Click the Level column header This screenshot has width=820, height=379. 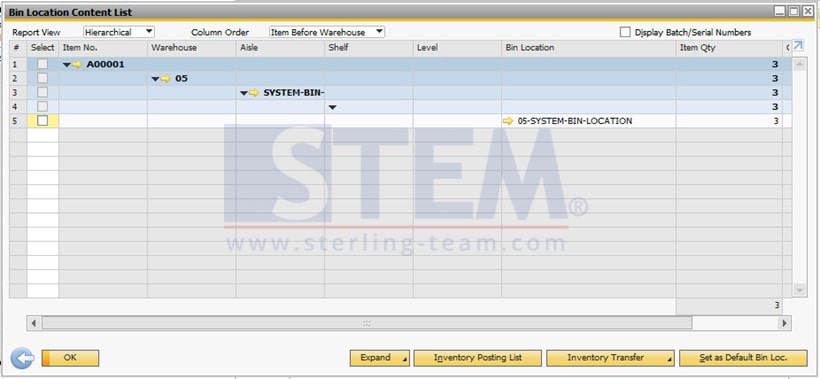[457, 48]
